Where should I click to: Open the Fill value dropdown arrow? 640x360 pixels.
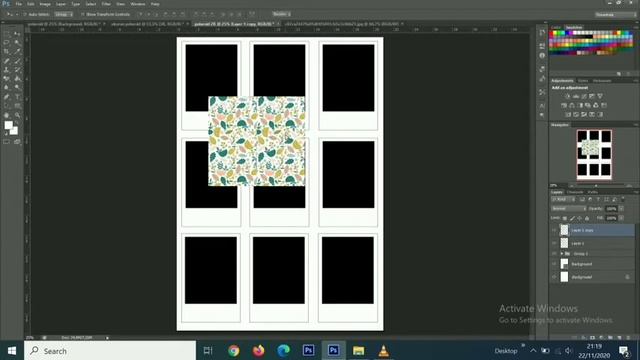pos(621,218)
